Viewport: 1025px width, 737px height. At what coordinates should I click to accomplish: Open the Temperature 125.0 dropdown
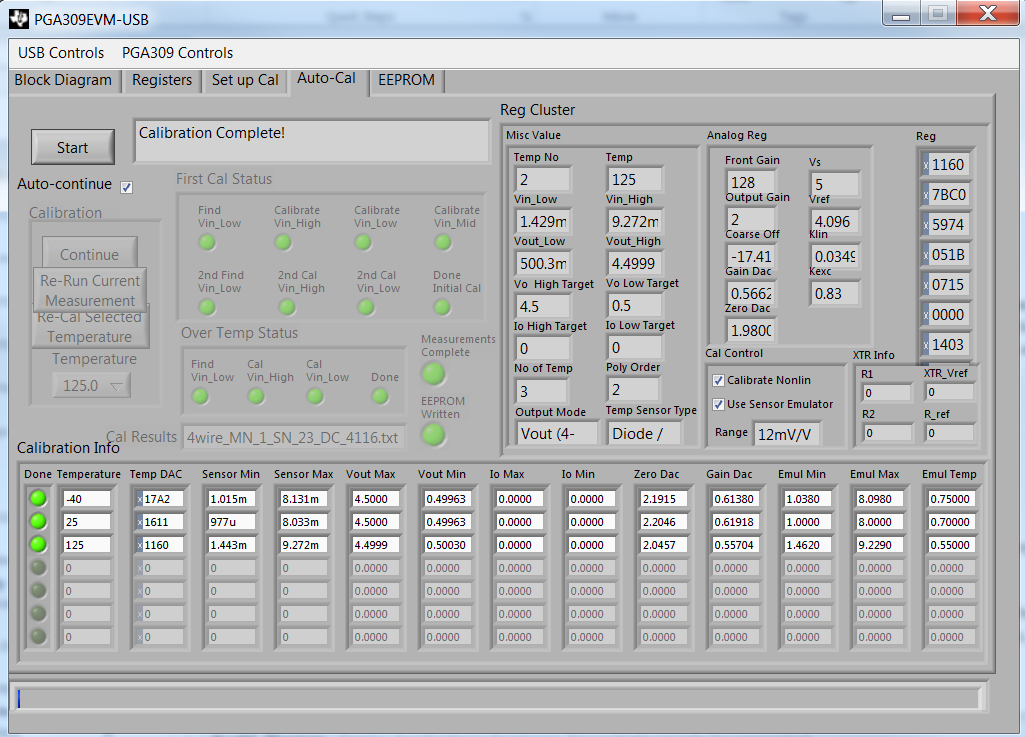click(91, 385)
